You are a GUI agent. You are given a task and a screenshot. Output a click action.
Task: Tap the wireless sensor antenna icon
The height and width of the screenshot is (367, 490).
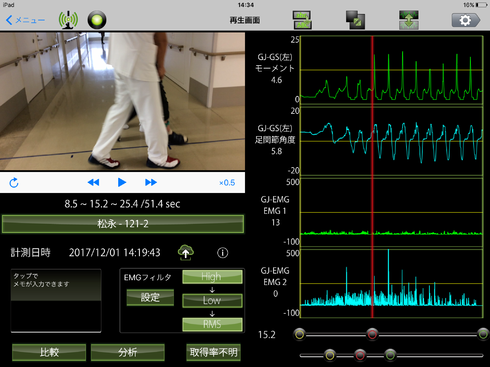[68, 20]
